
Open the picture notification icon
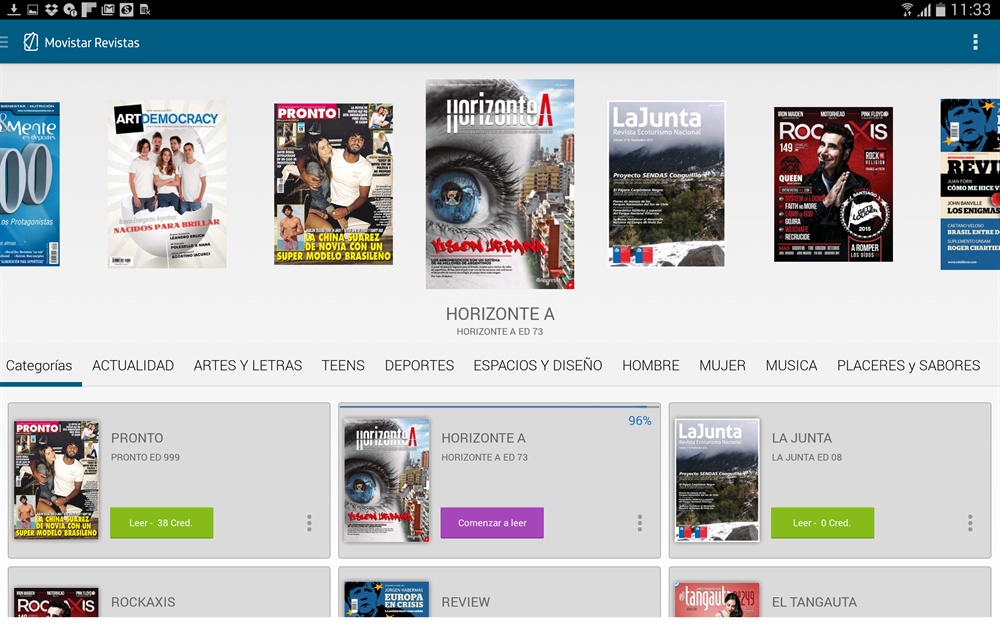pyautogui.click(x=33, y=9)
